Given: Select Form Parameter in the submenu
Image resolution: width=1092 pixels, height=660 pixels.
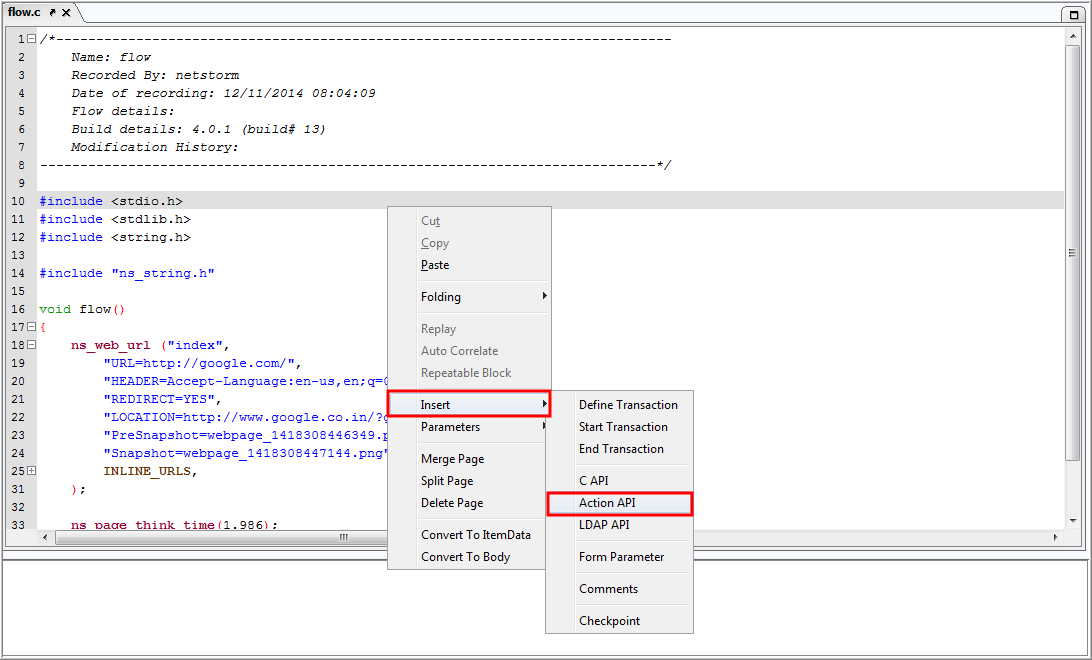Looking at the screenshot, I should pos(620,557).
